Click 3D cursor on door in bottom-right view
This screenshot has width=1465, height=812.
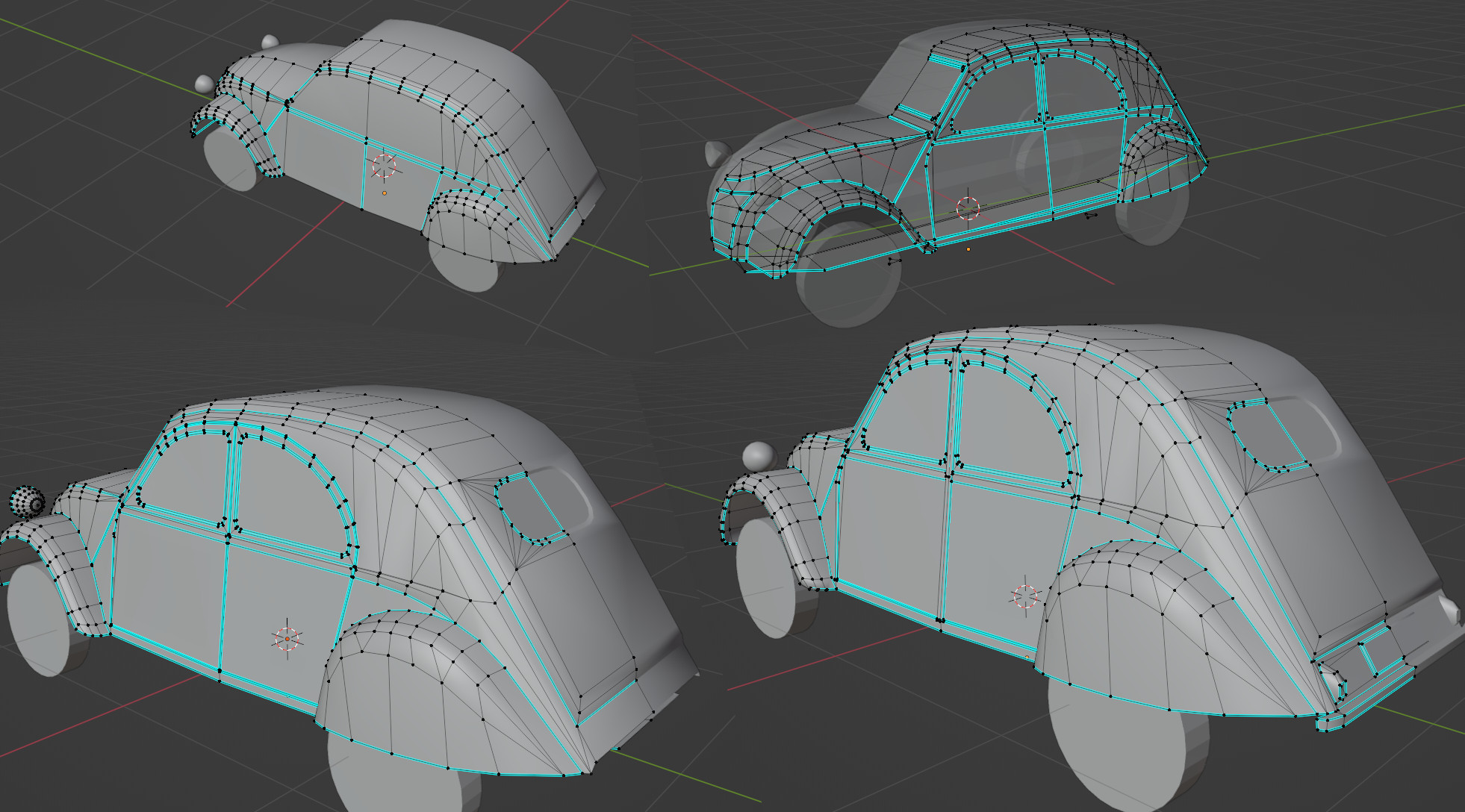pyautogui.click(x=1025, y=596)
